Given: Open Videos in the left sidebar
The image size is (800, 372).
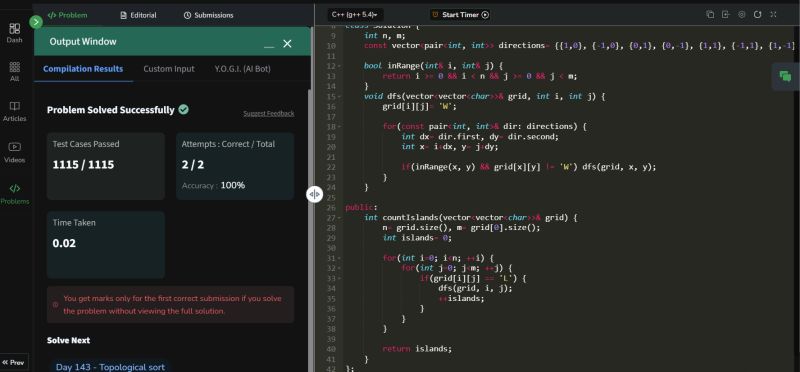Looking at the screenshot, I should 15,153.
